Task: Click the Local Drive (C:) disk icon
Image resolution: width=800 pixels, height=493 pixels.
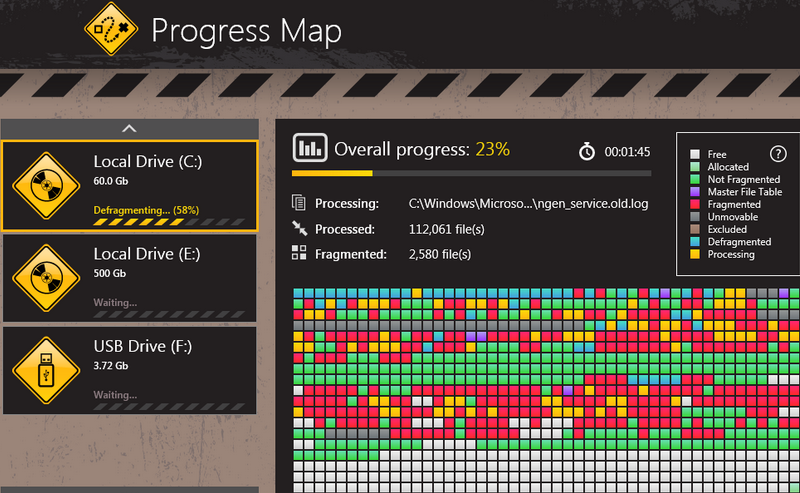Action: point(47,185)
